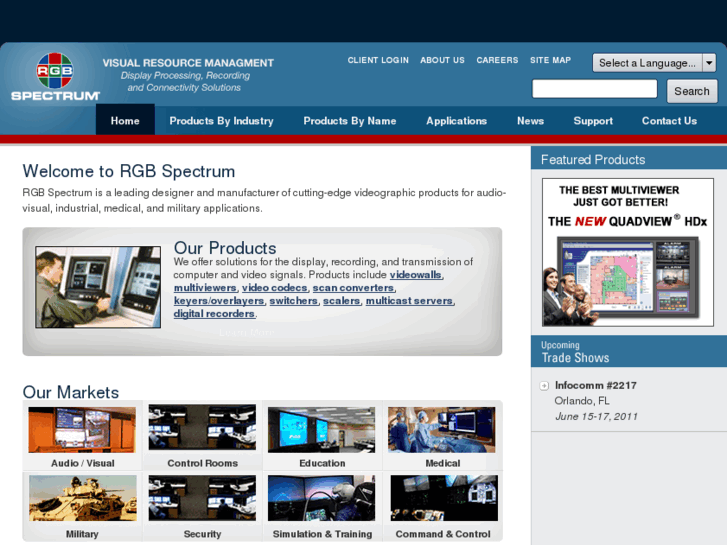Follow the multiviewers link
Image resolution: width=727 pixels, height=545 pixels.
point(205,288)
